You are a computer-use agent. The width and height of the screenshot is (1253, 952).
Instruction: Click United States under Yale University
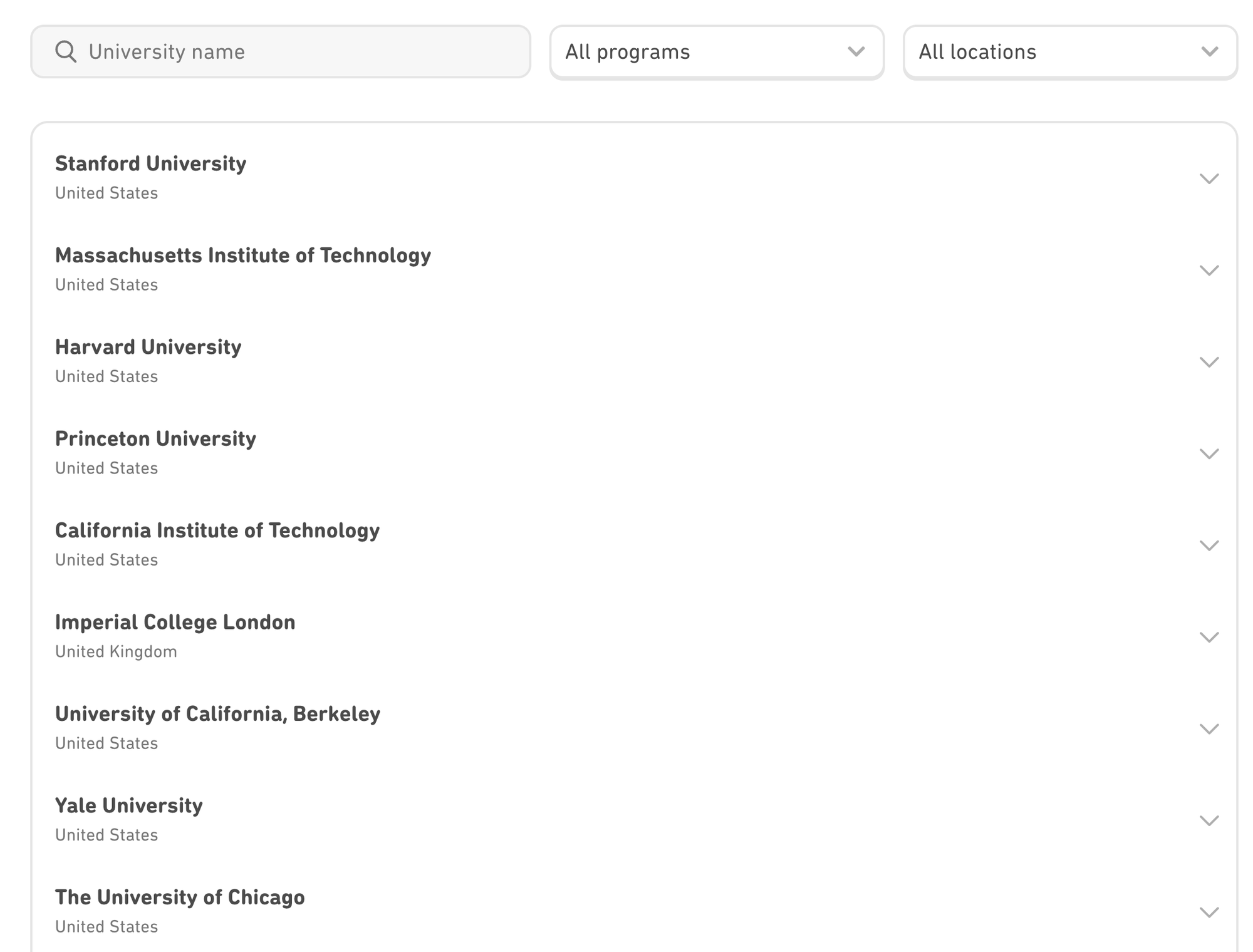[107, 834]
